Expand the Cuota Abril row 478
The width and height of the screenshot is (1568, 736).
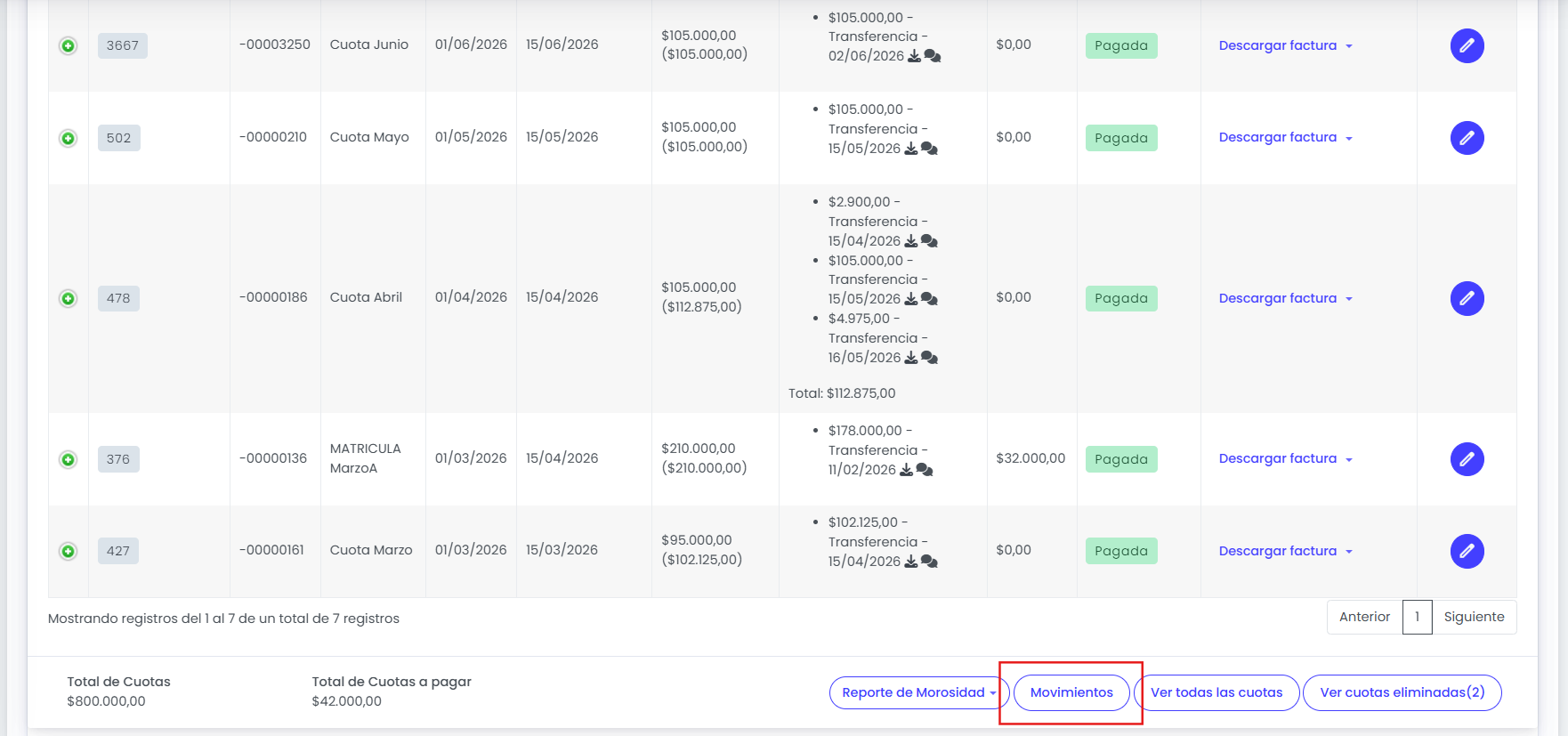68,298
